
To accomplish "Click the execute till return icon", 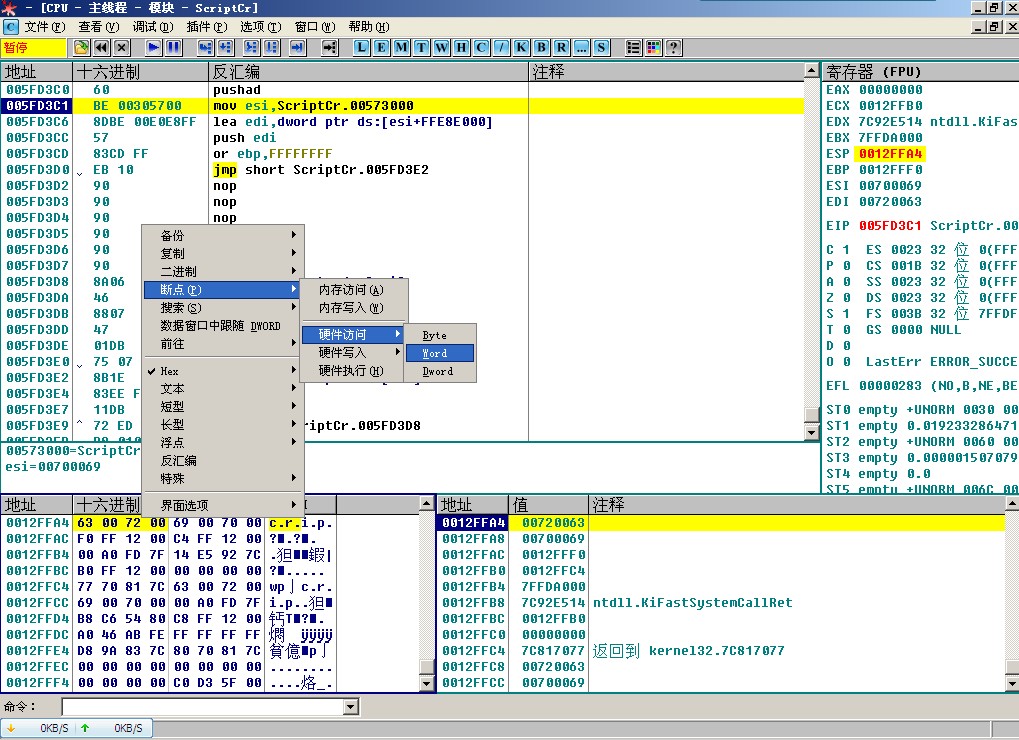I will [x=298, y=47].
